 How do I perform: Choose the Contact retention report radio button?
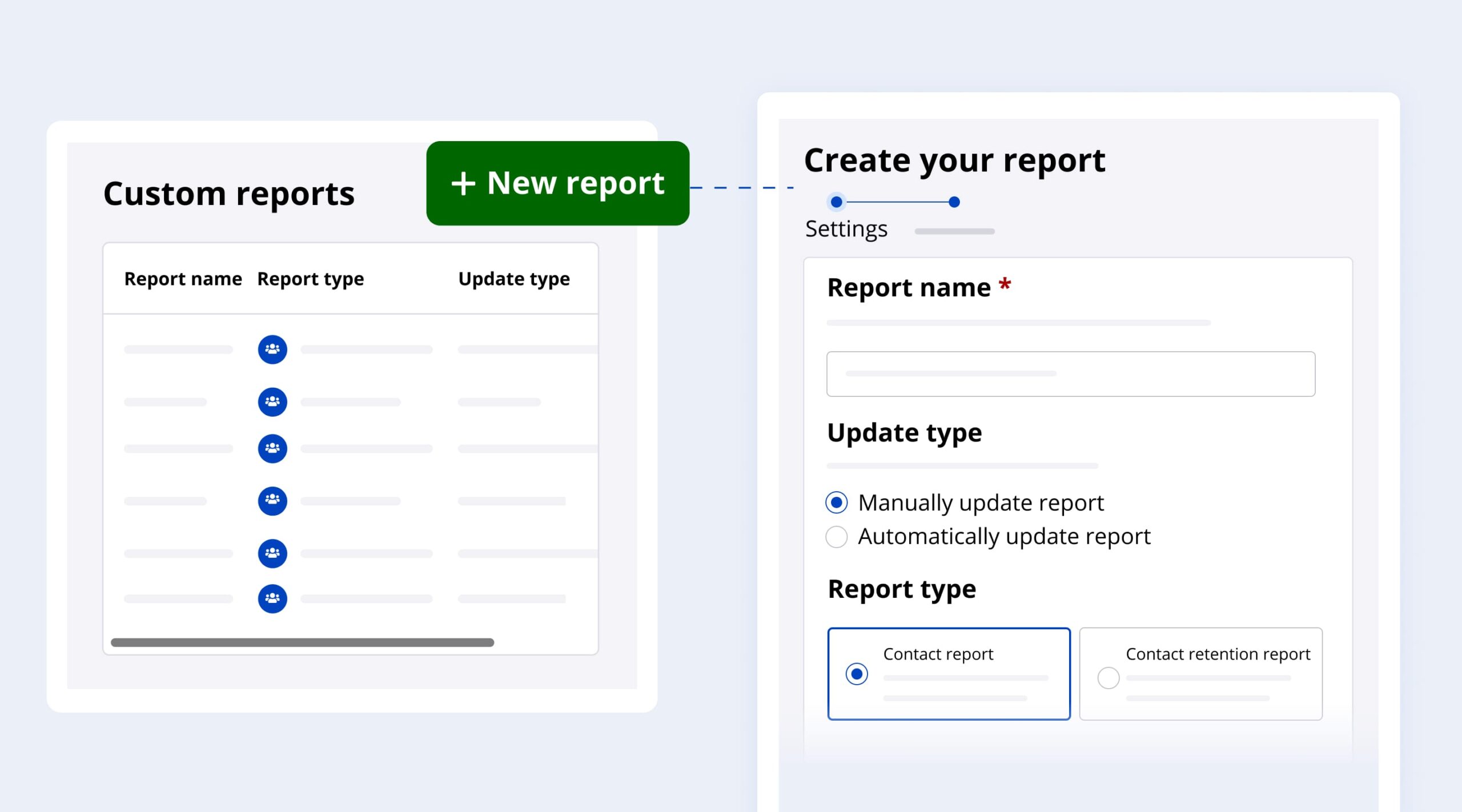(x=1108, y=678)
